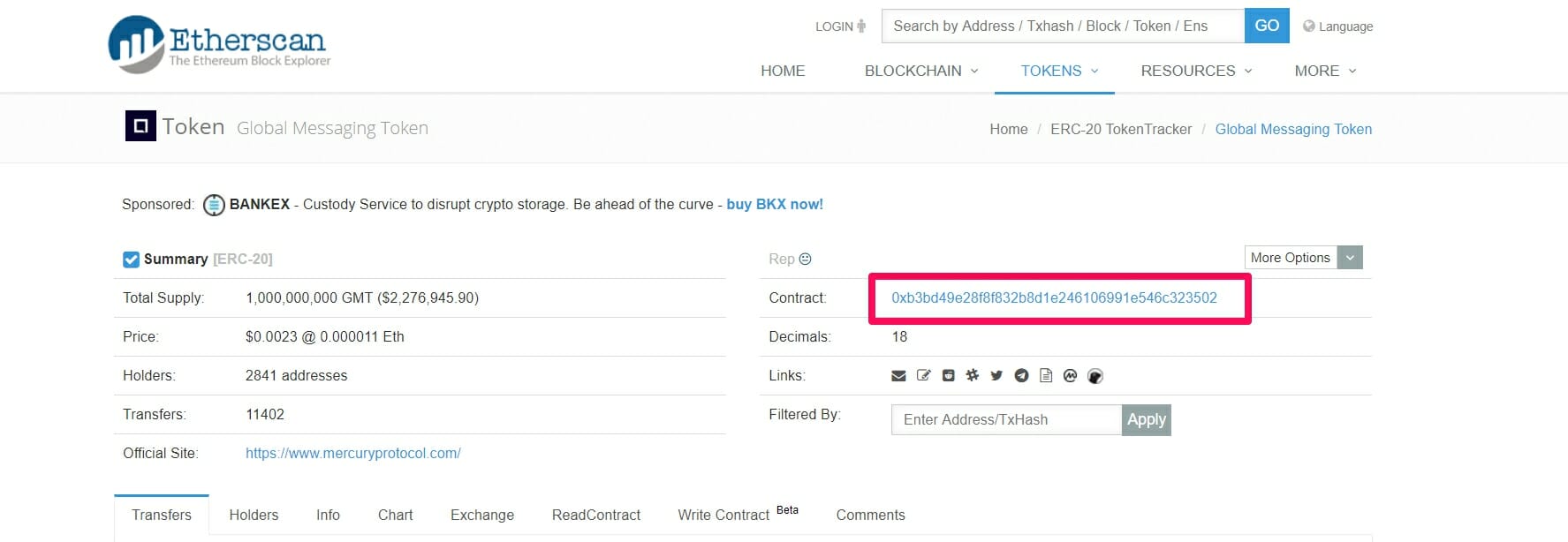Open the email link icon
The width and height of the screenshot is (1568, 542).
tap(898, 376)
